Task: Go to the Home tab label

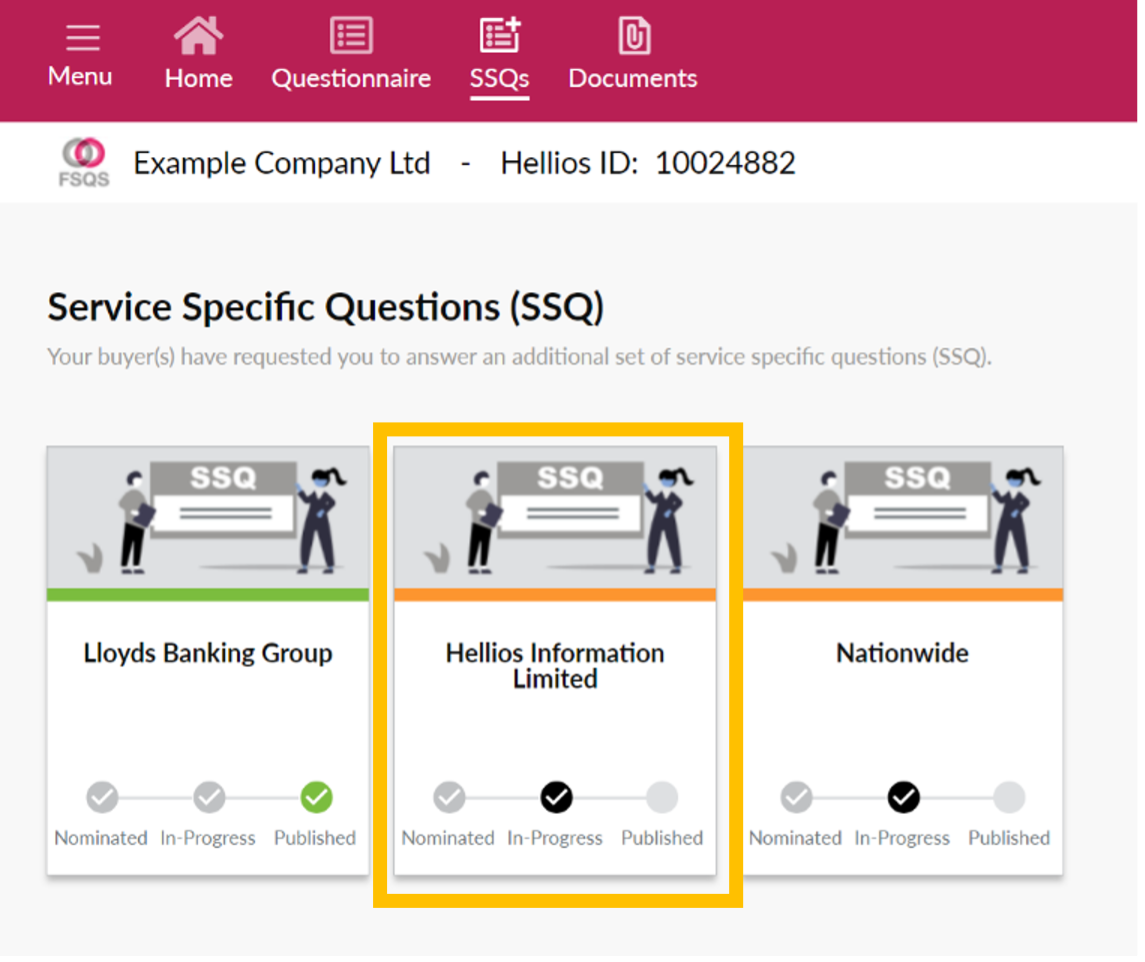Action: click(199, 78)
